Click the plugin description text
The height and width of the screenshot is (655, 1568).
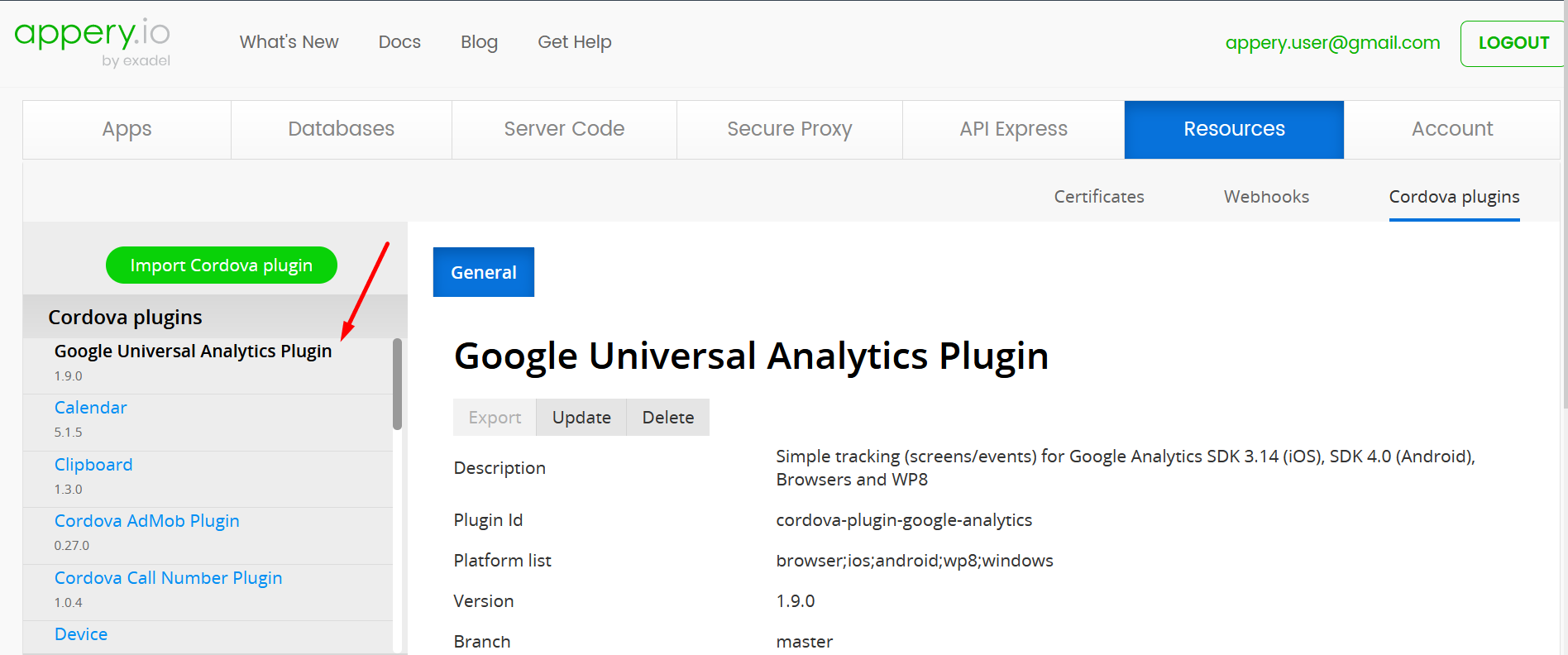point(1126,468)
